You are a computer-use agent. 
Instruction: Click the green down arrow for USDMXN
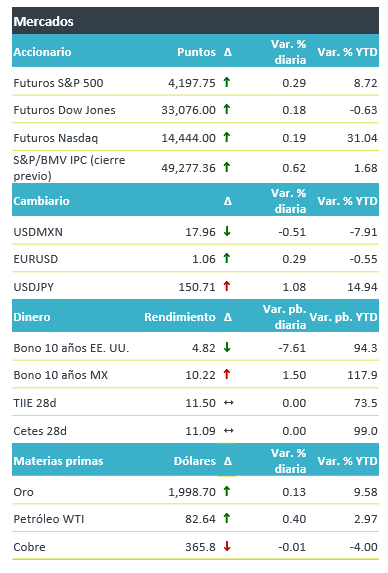click(227, 231)
